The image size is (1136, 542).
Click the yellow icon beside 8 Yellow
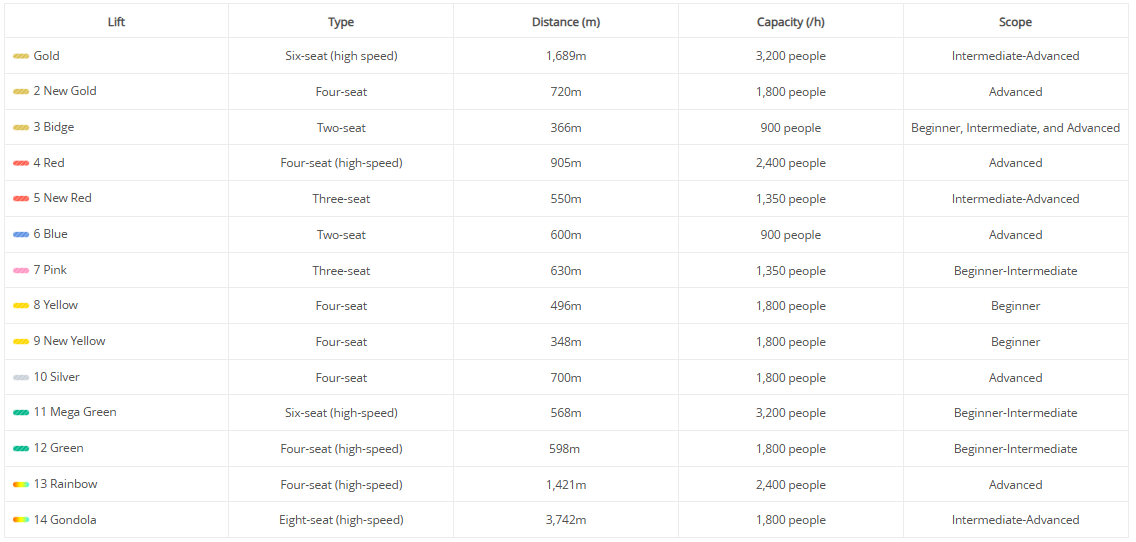[21, 306]
